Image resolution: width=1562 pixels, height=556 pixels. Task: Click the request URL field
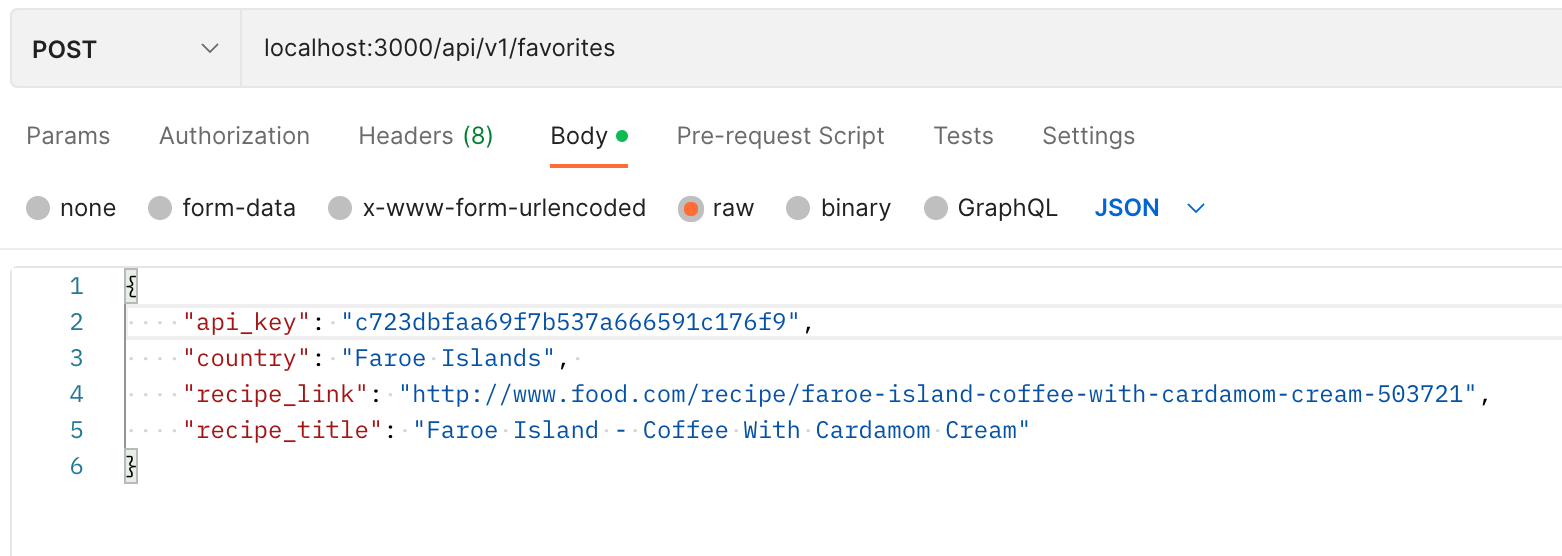coord(900,49)
